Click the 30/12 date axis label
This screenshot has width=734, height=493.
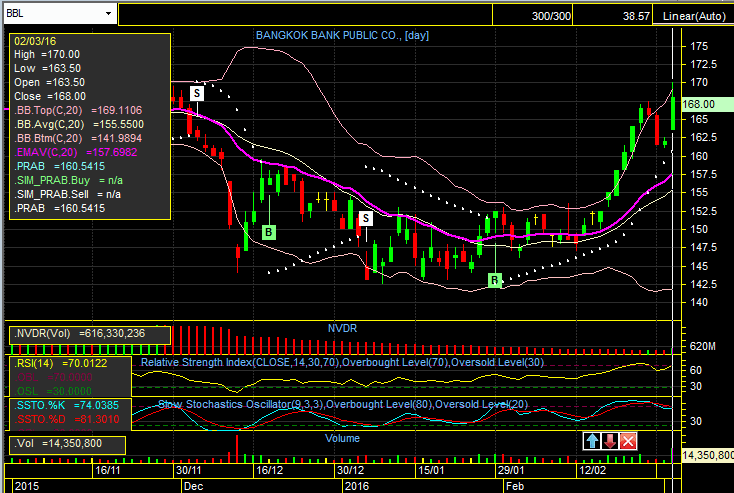tap(351, 470)
